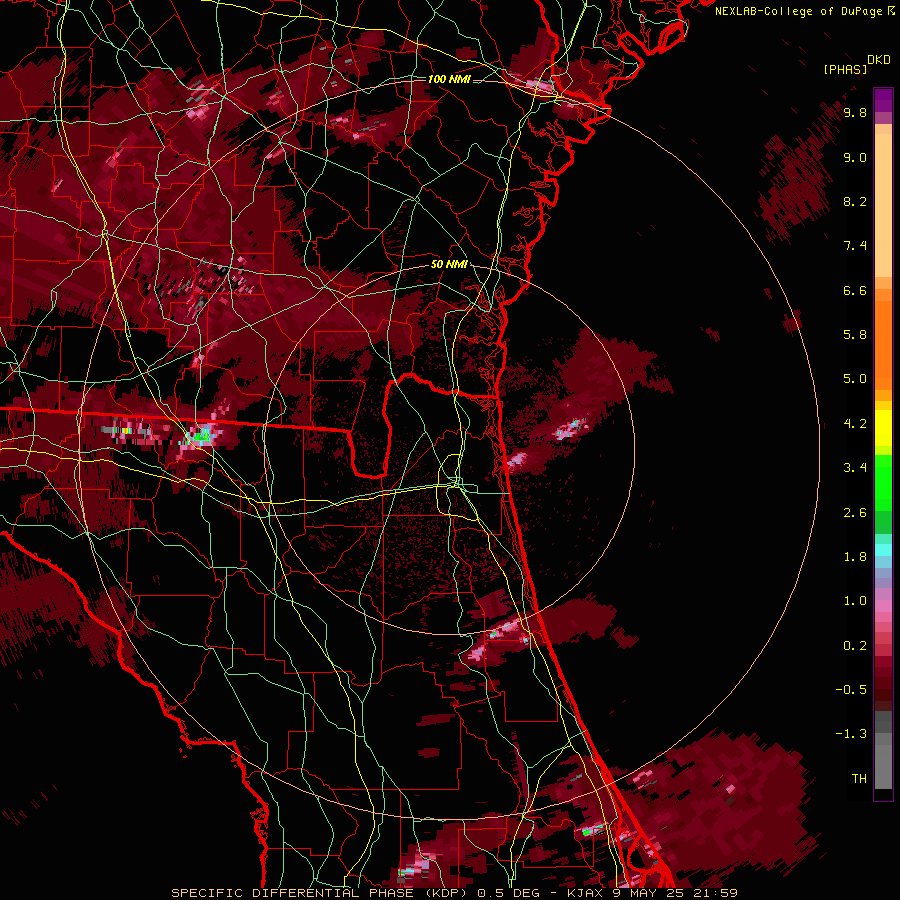Click the 1.0 value on color scale
The width and height of the screenshot is (900, 900).
click(x=855, y=601)
